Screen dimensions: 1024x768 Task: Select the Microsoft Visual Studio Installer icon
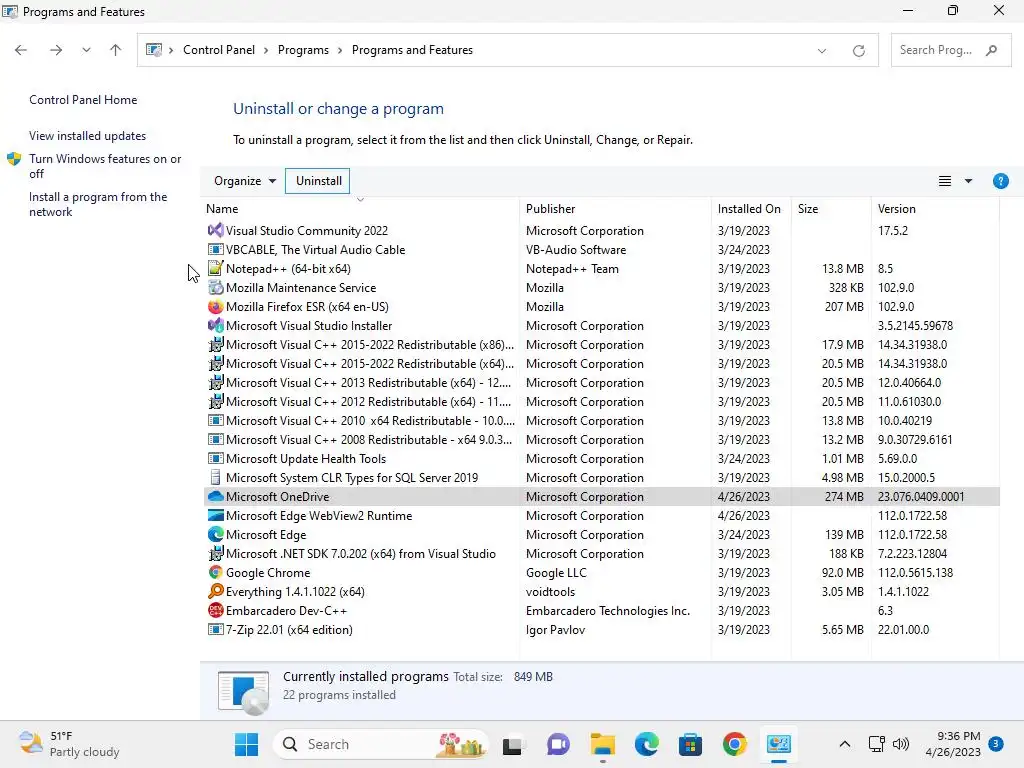pos(216,325)
